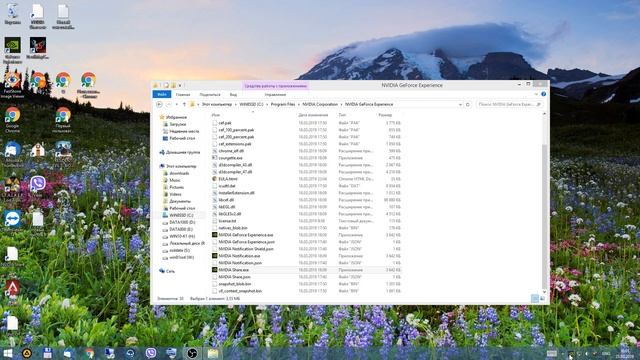640x360 pixels.
Task: Open Viber from the taskbar
Action: pyautogui.click(x=151, y=353)
